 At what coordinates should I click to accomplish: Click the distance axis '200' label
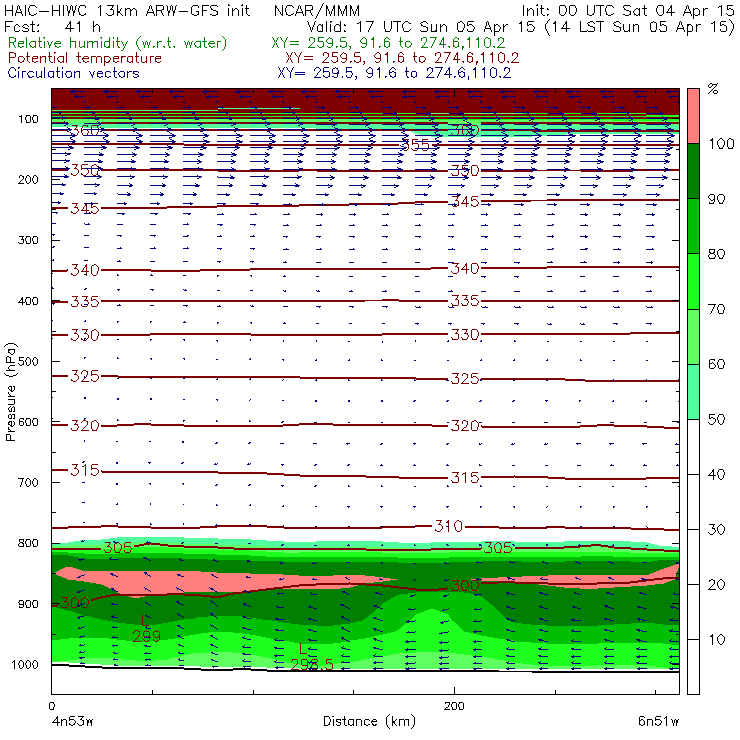454,706
